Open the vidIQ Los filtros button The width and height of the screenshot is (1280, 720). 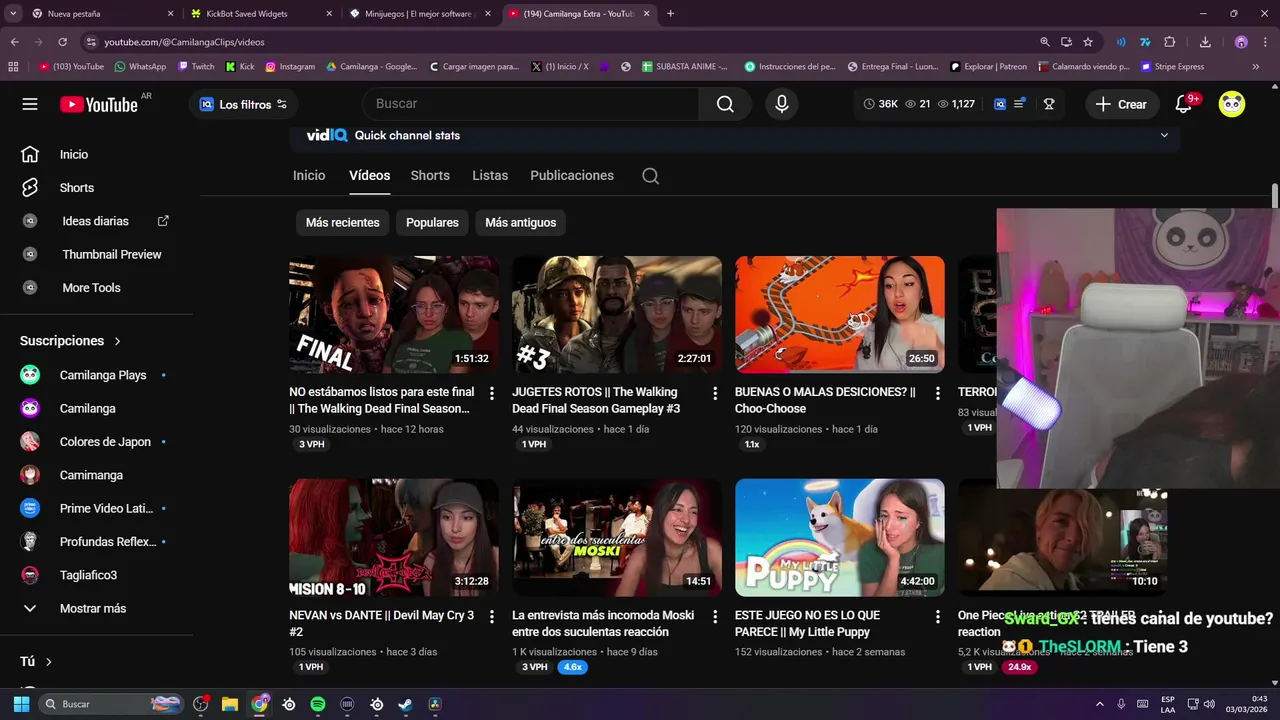click(x=243, y=104)
